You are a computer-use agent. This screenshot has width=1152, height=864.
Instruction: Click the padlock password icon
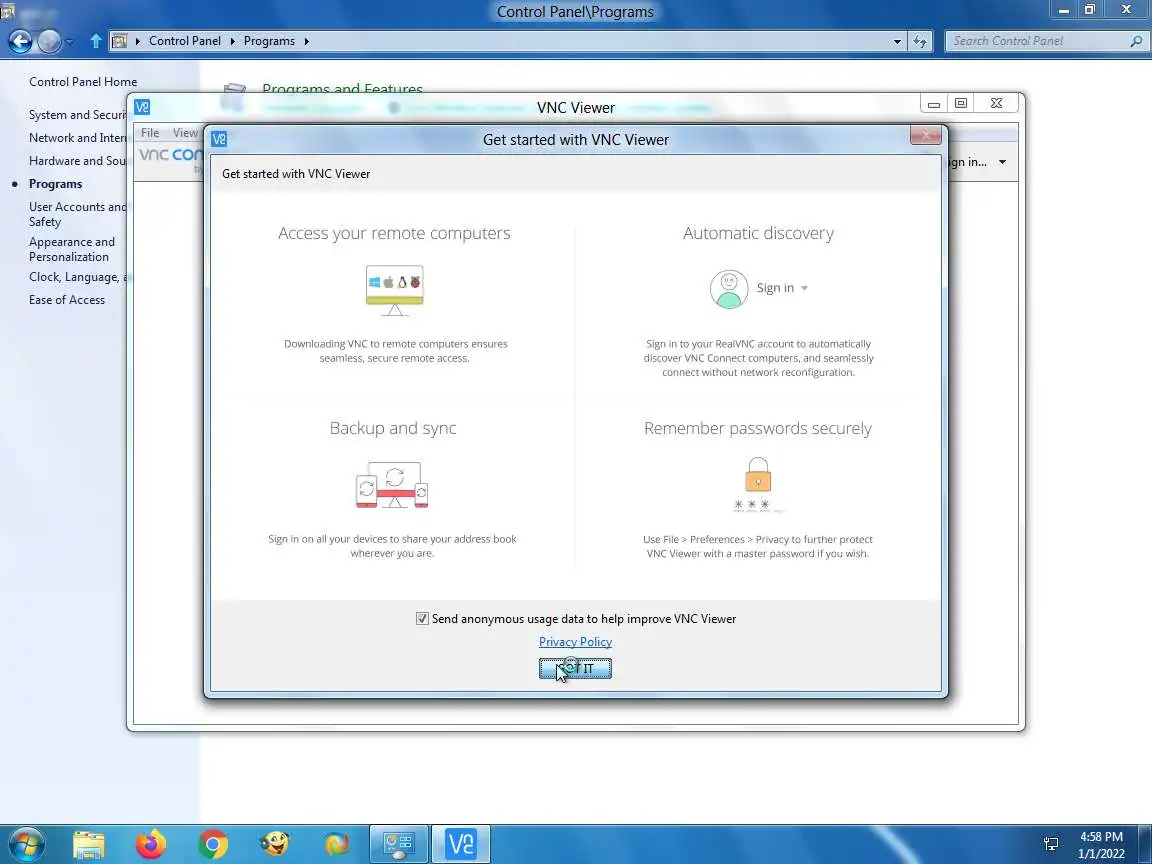tap(758, 475)
